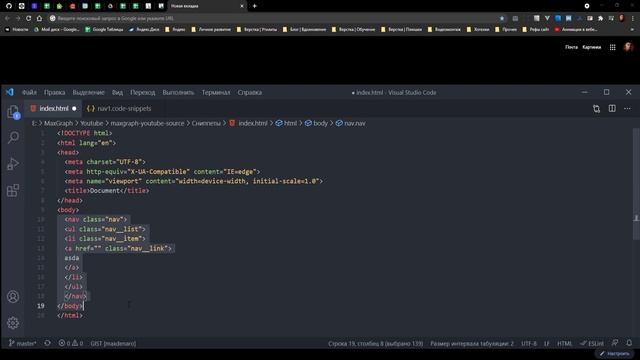Select the body symbol breadcrumb
Screen dimensions: 640x360
click(x=316, y=123)
